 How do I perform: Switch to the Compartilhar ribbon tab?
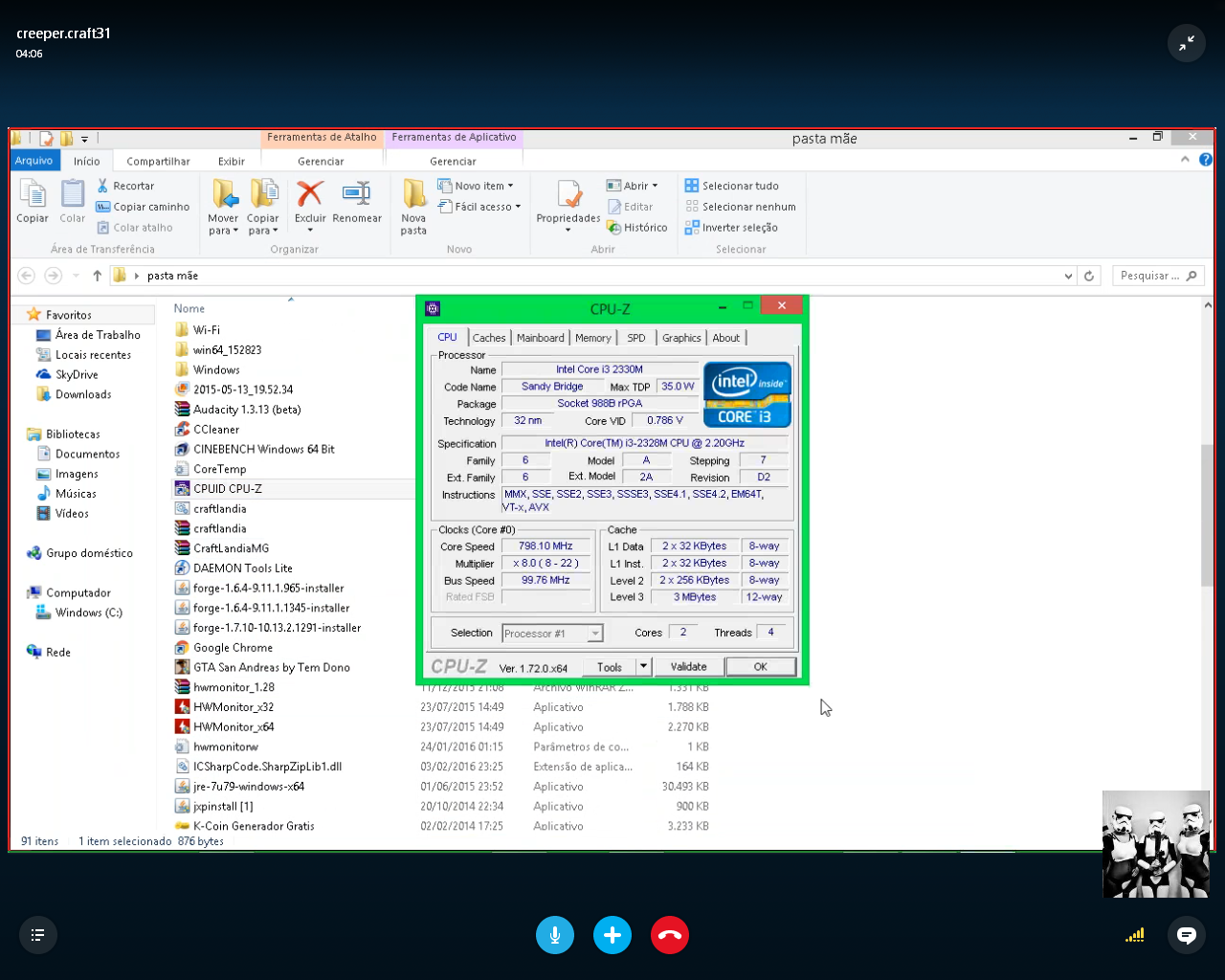[158, 162]
